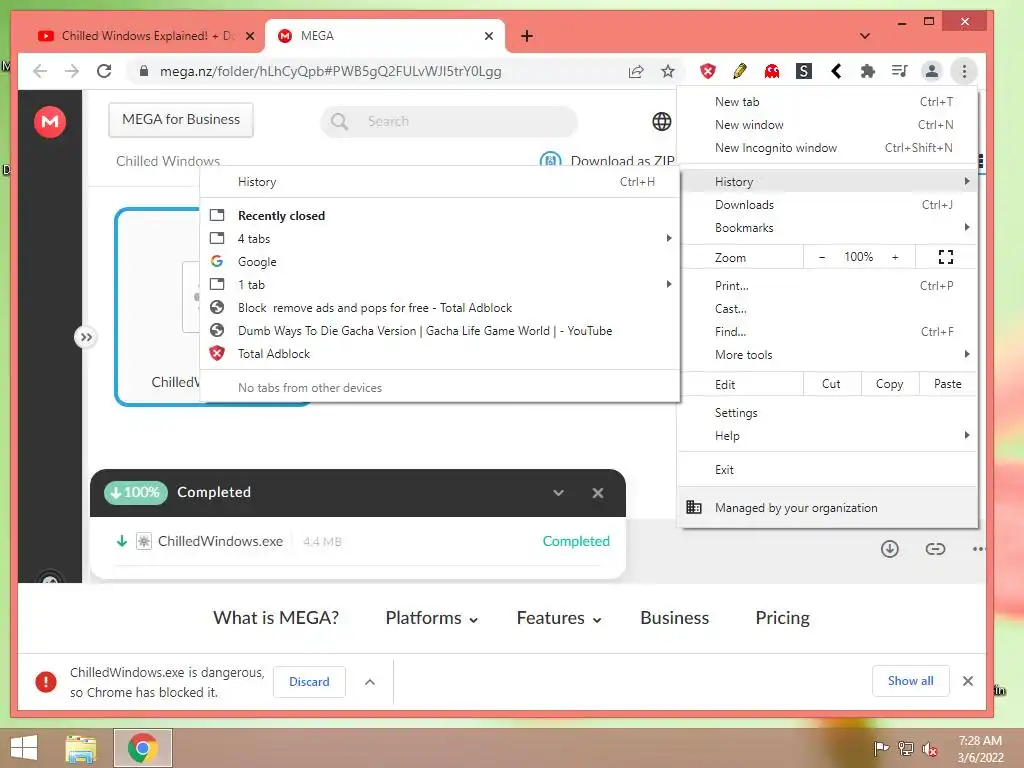Open the Action Center flag icon
This screenshot has width=1024, height=768.
click(x=881, y=748)
